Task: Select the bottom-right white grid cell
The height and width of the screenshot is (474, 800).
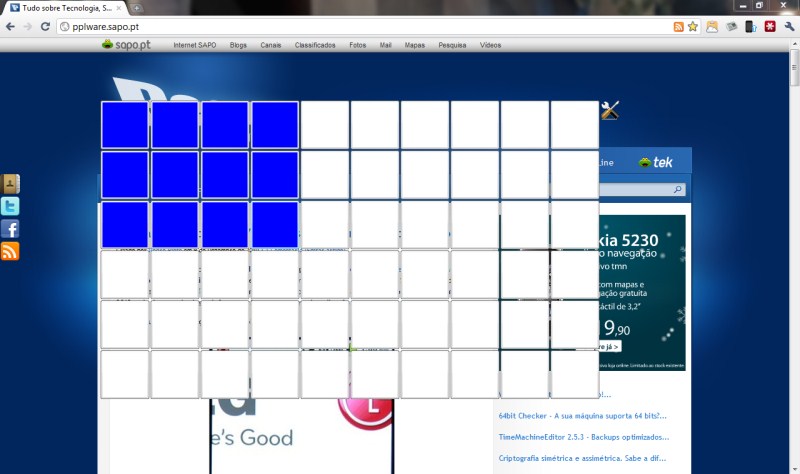Action: [x=574, y=375]
